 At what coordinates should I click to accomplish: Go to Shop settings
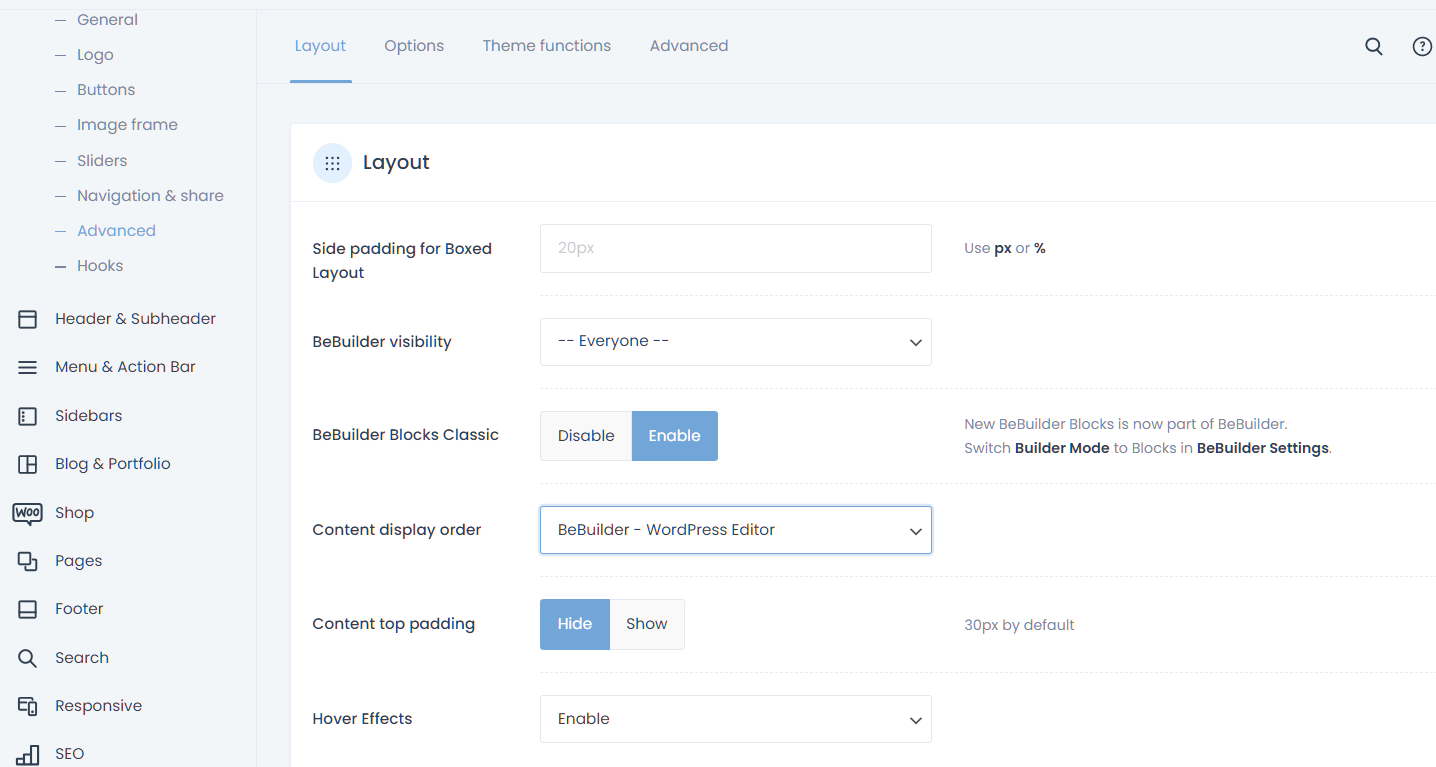tap(74, 513)
